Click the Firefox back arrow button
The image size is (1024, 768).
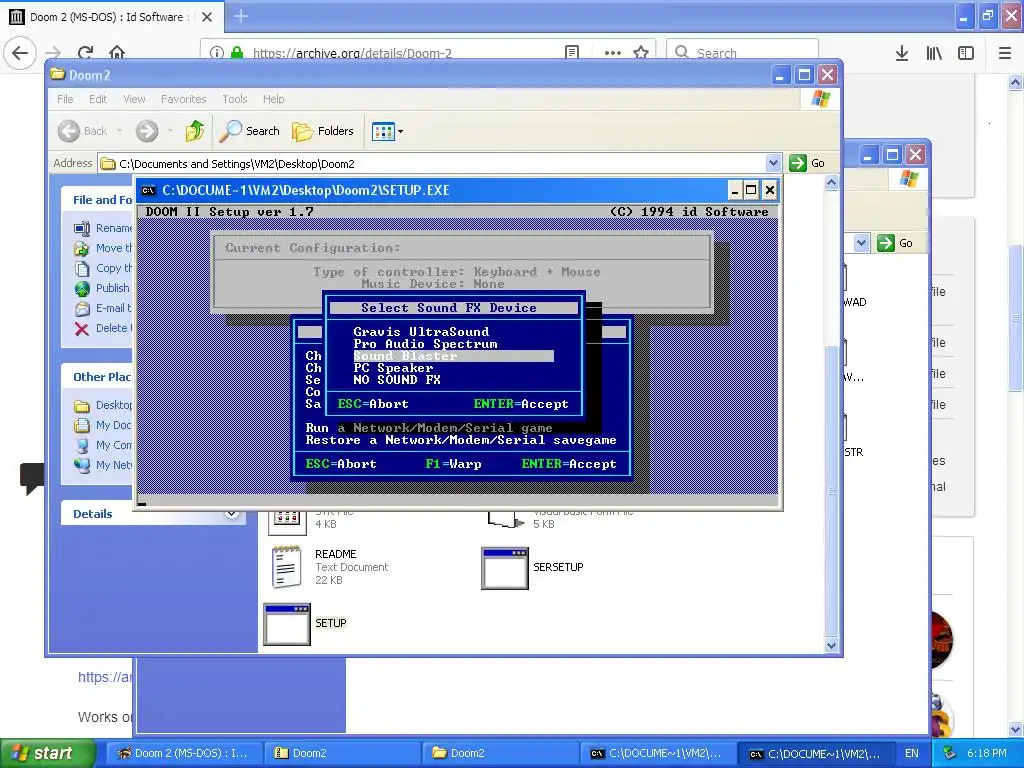[x=20, y=53]
